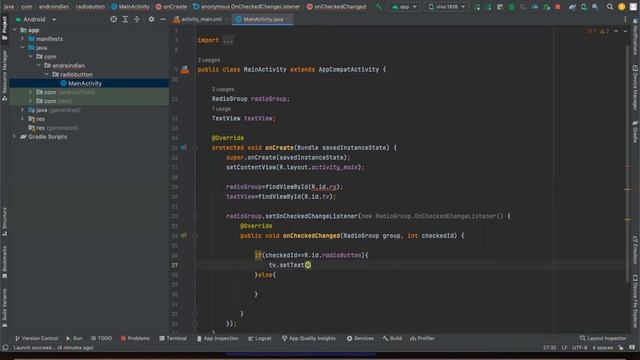Click the Select Opened File target icon
640x360 pixels.
coord(113,19)
